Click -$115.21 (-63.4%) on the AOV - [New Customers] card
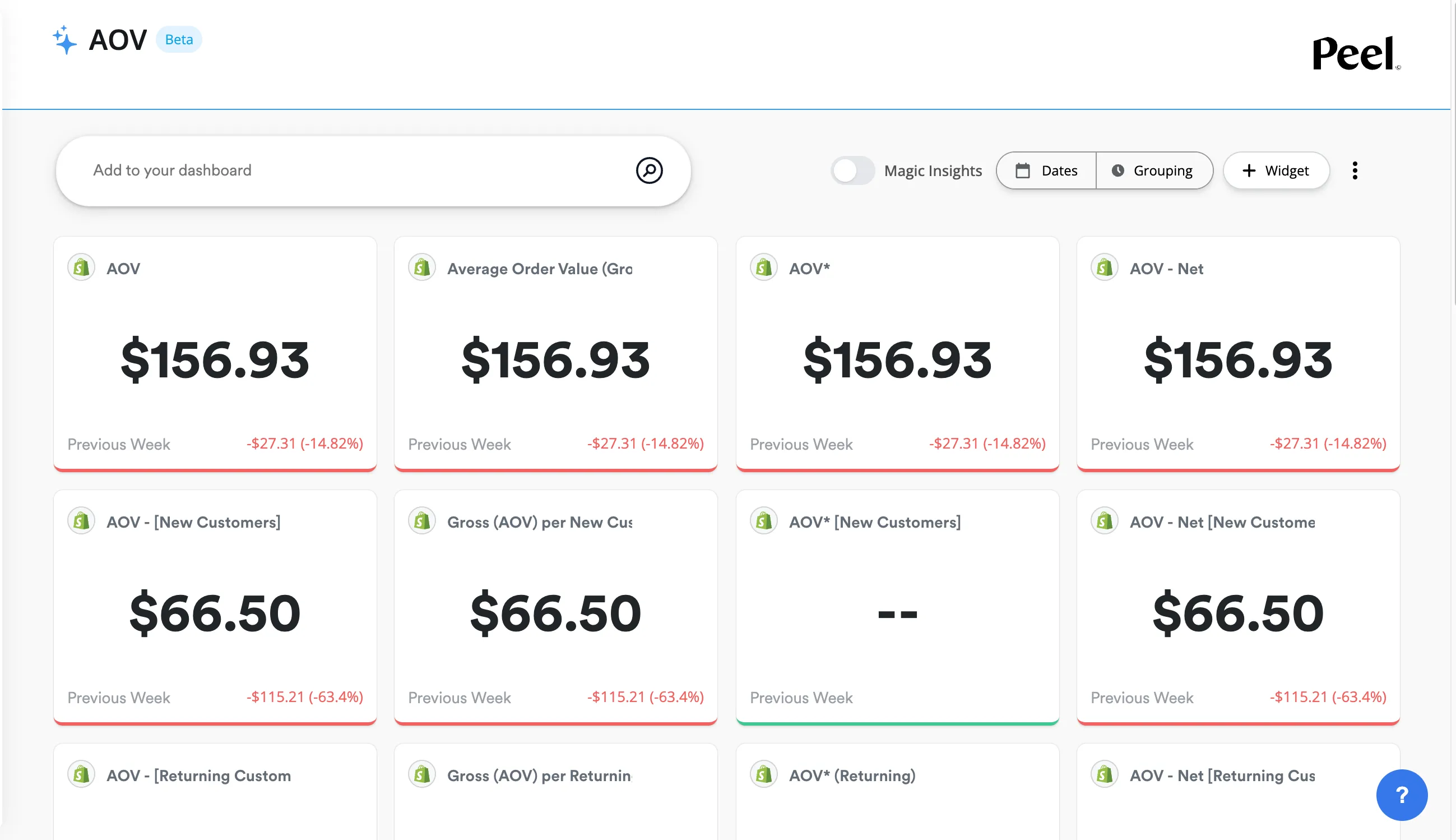The image size is (1456, 840). [x=305, y=697]
